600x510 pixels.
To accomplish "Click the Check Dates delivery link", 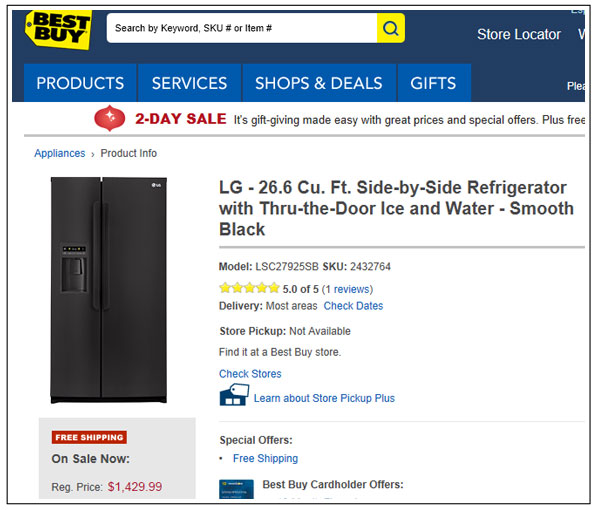I will (353, 306).
